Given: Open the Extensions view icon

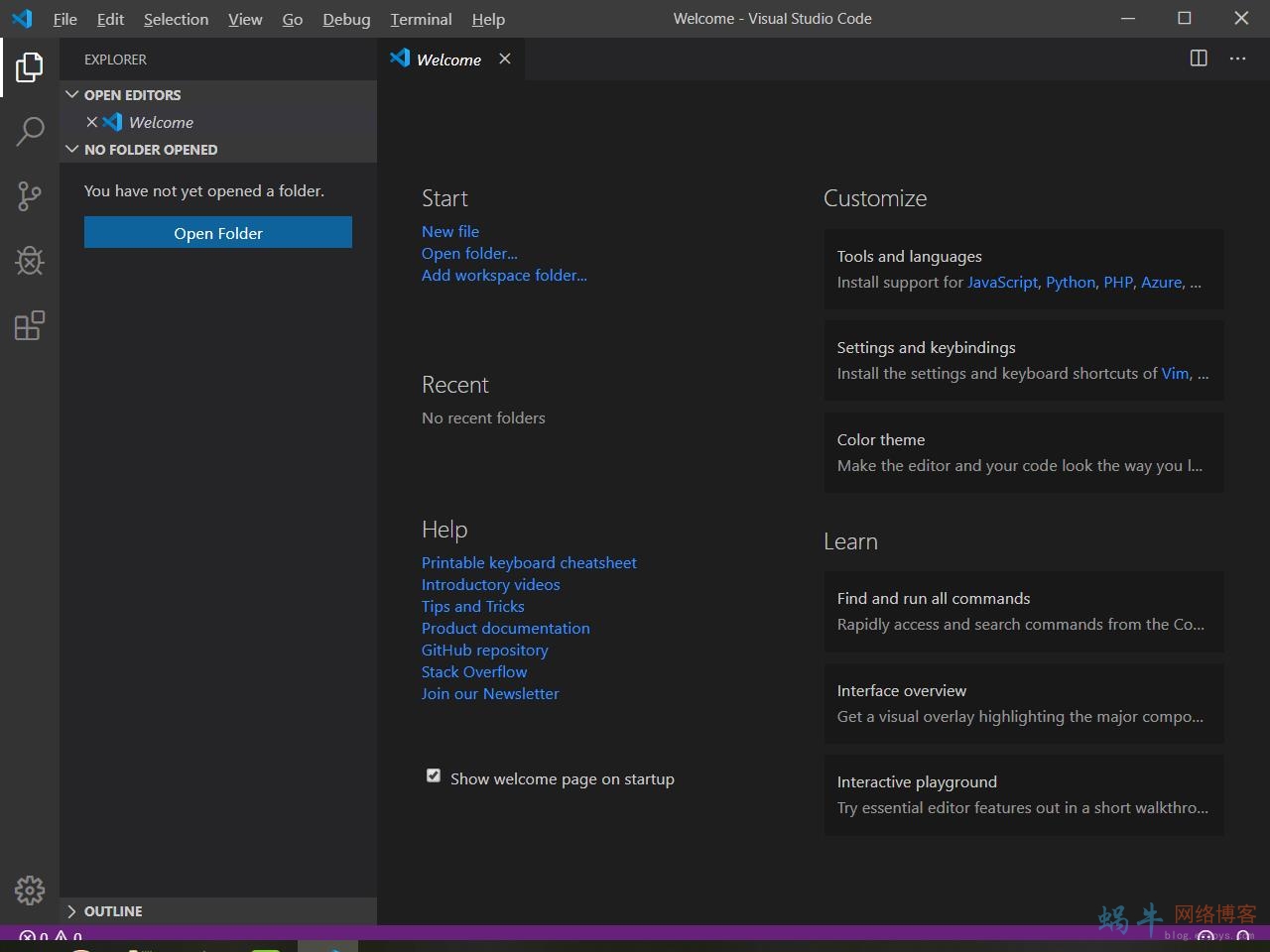Looking at the screenshot, I should pos(30,325).
